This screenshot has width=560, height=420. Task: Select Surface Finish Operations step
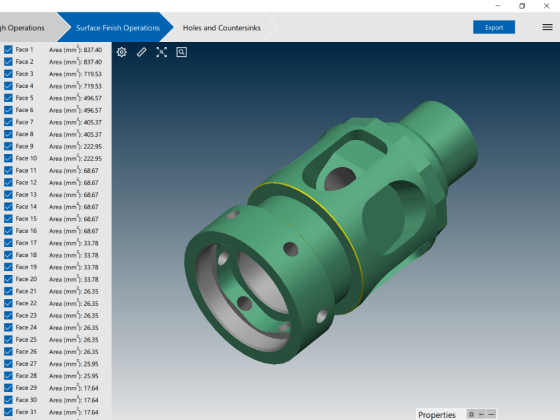coord(118,28)
